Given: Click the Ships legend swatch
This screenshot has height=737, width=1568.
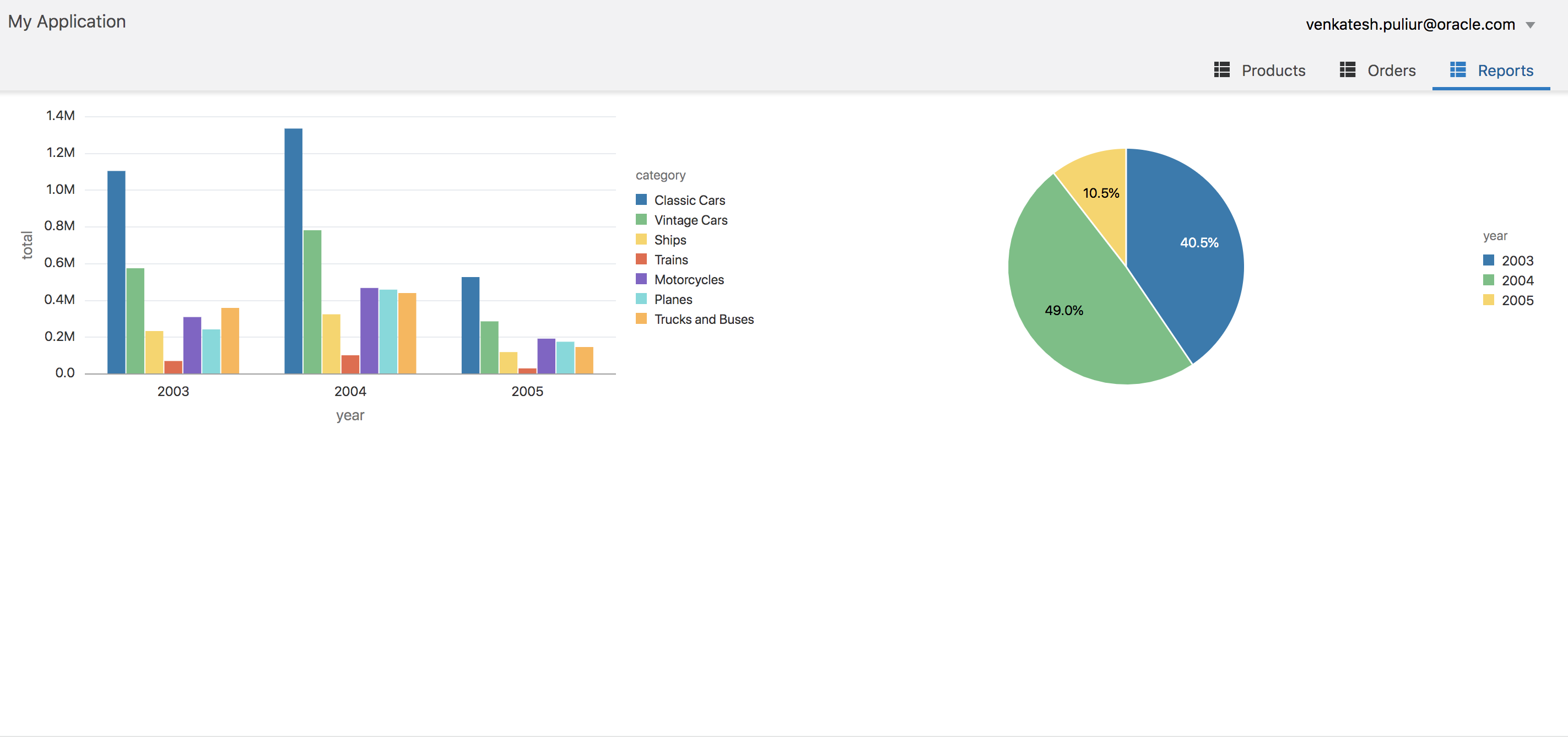Looking at the screenshot, I should (641, 239).
